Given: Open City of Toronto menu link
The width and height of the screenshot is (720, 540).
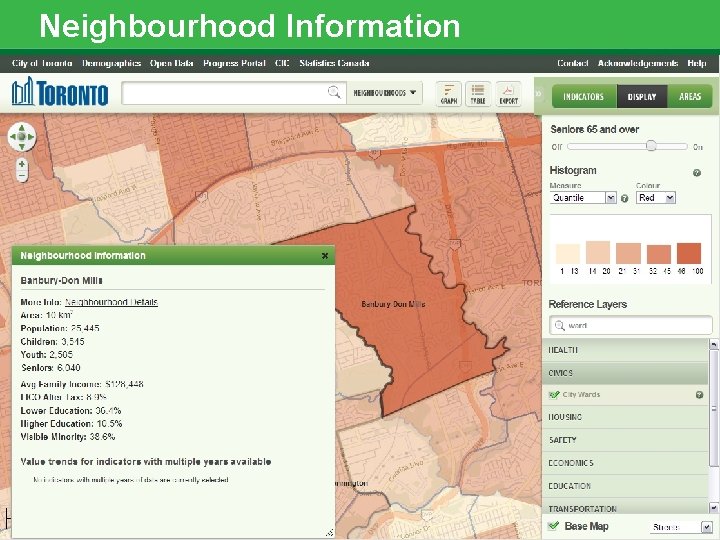Looking at the screenshot, I should coord(42,63).
